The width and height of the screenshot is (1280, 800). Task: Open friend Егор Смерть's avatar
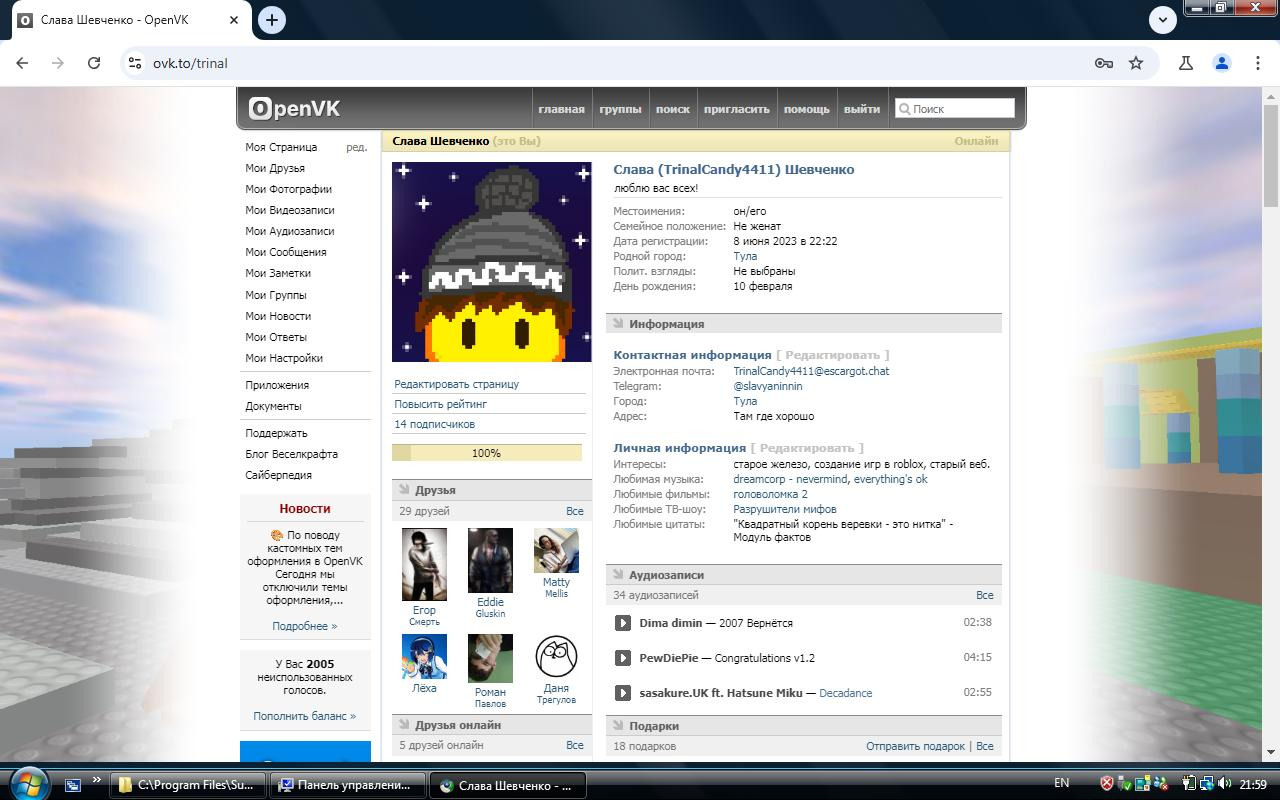pos(424,564)
